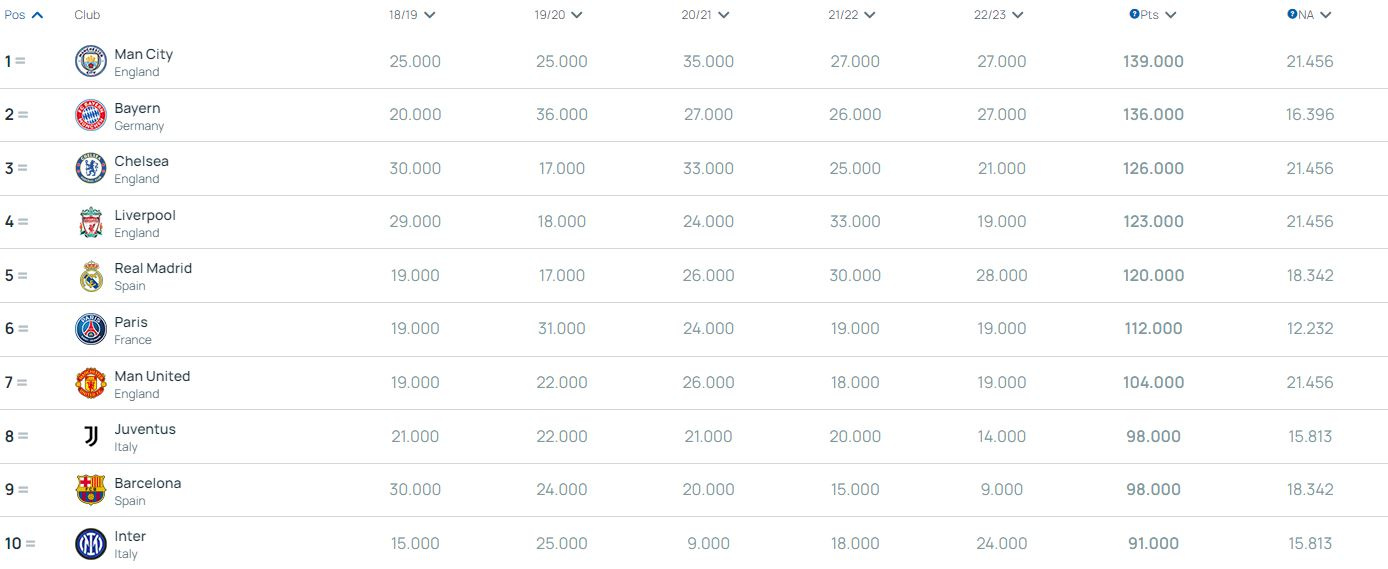The height and width of the screenshot is (569, 1388).
Task: Open the Barcelona club name link
Action: point(148,483)
